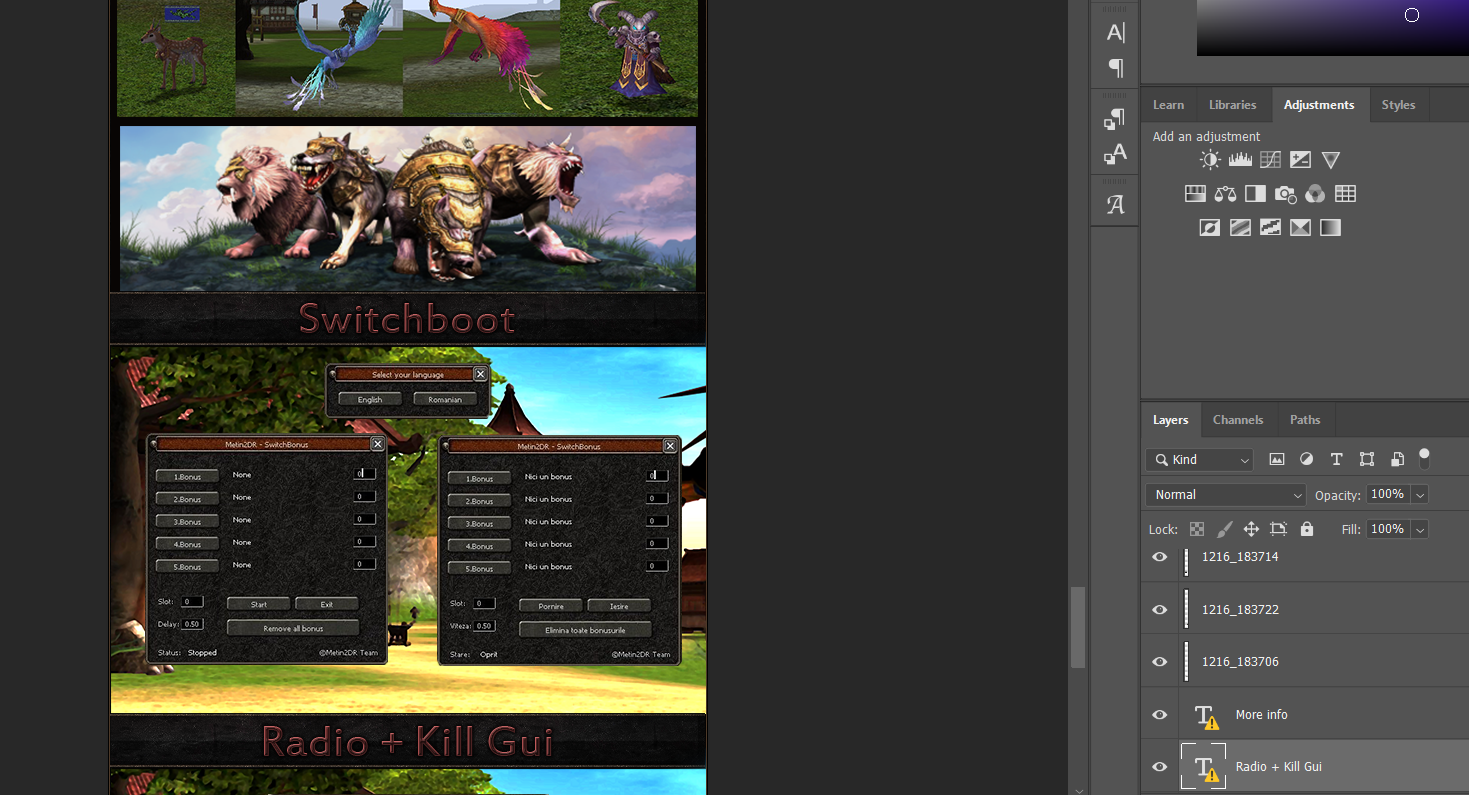Add a Levels adjustment

click(x=1240, y=160)
